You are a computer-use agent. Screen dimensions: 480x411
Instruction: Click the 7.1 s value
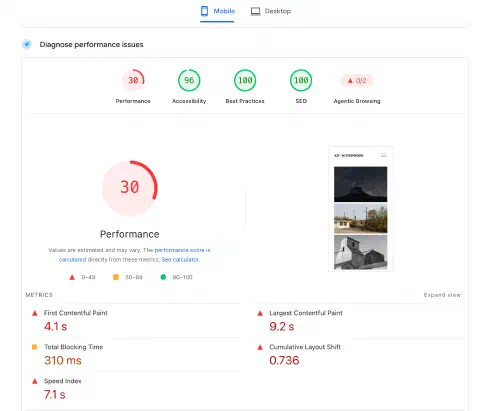[x=55, y=395]
